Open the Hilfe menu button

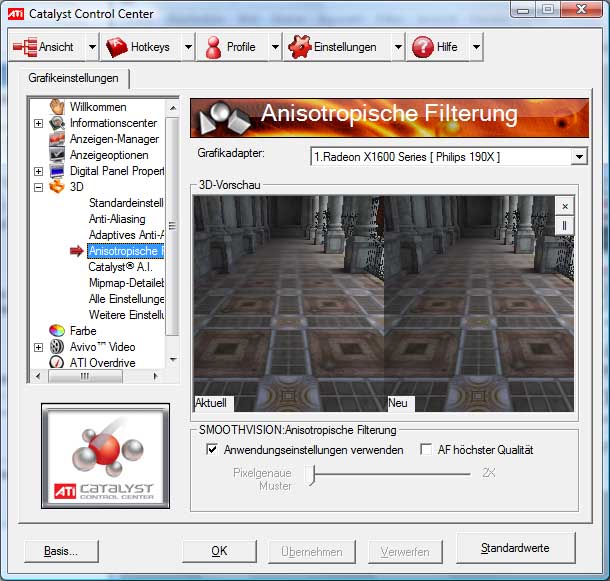click(438, 47)
